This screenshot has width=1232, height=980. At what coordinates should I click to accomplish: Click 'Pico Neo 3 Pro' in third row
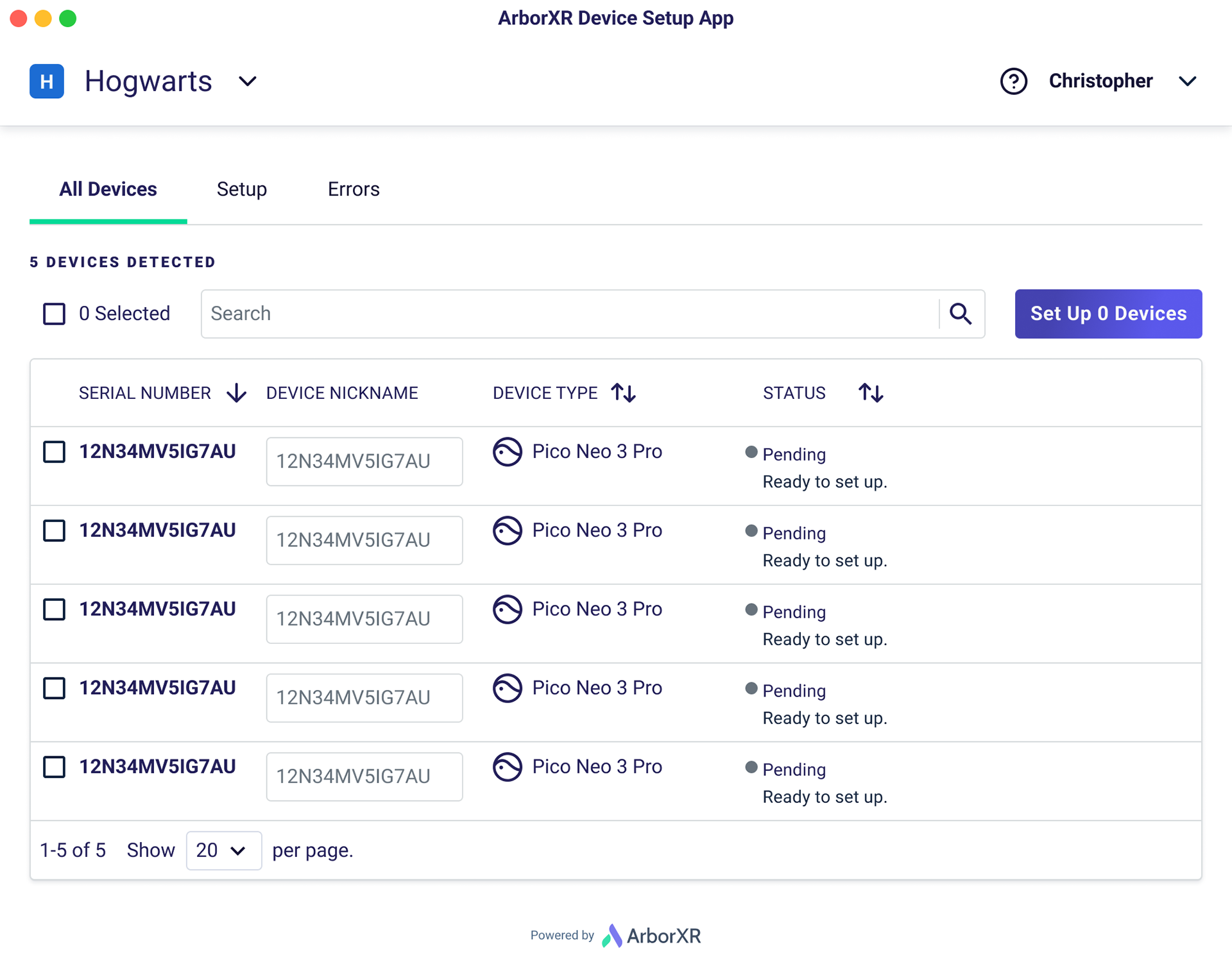(x=597, y=609)
